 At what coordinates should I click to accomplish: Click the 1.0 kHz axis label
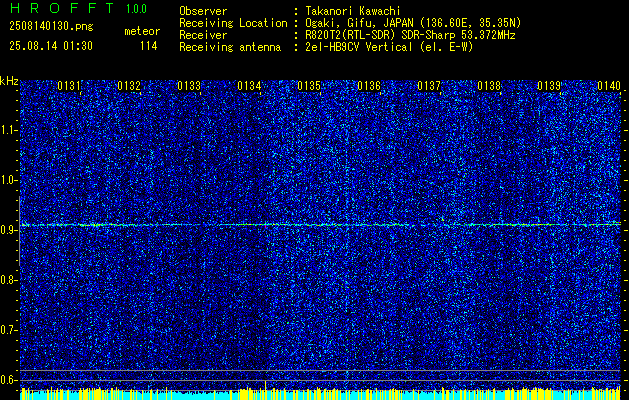pos(8,180)
